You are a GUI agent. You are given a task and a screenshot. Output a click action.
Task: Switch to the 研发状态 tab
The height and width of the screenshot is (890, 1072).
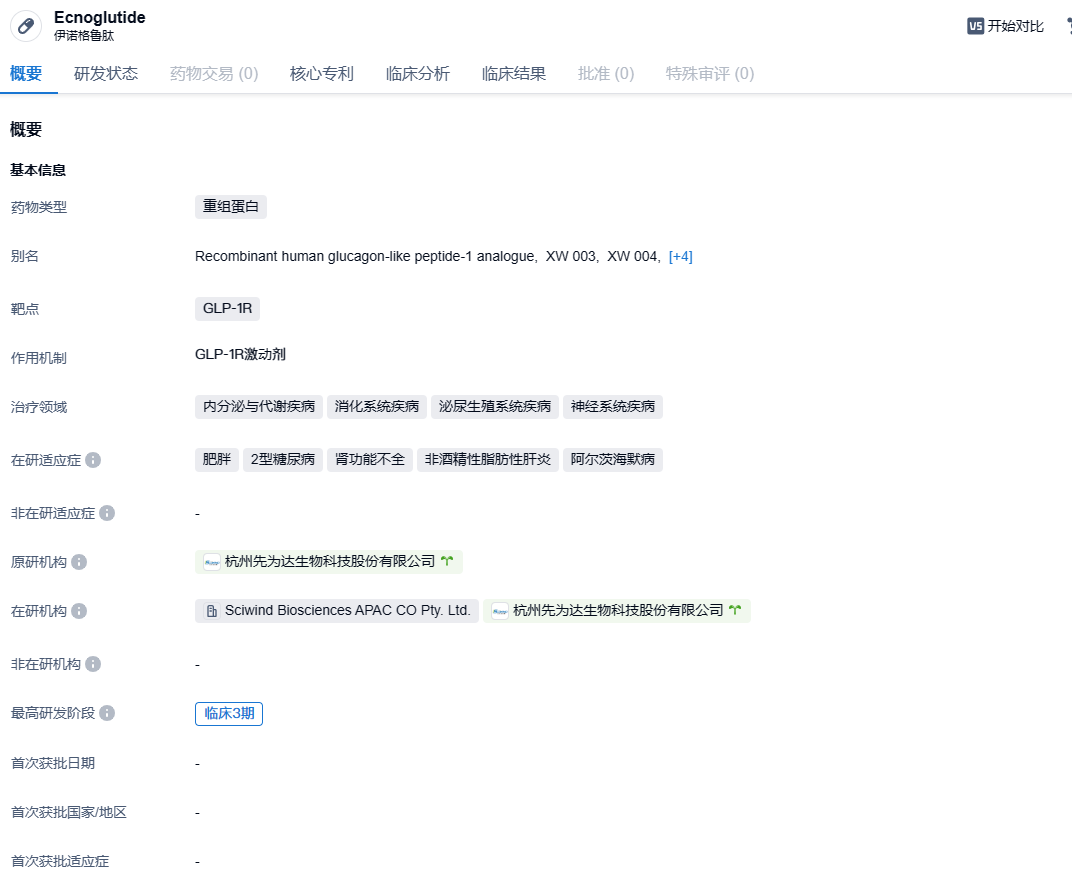coord(106,73)
